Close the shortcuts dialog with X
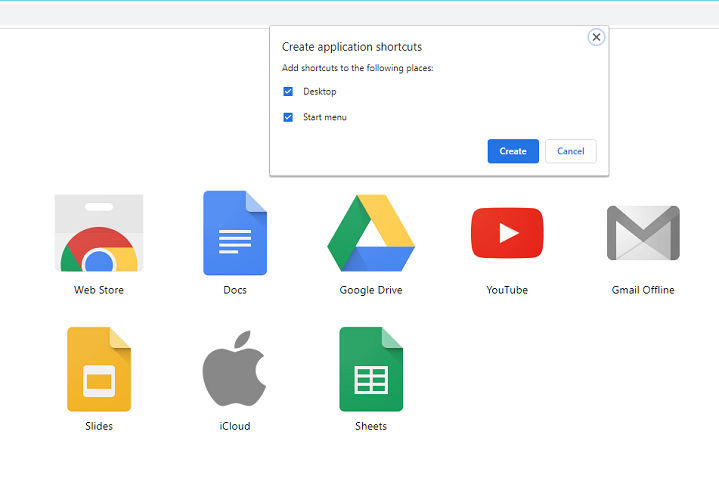The width and height of the screenshot is (719, 500). [x=596, y=37]
